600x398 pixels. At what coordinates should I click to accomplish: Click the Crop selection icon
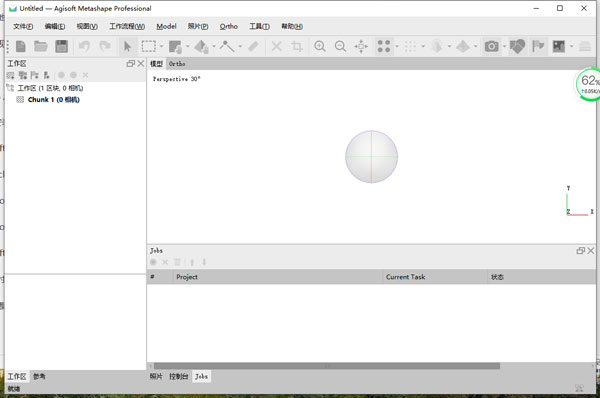pyautogui.click(x=297, y=46)
